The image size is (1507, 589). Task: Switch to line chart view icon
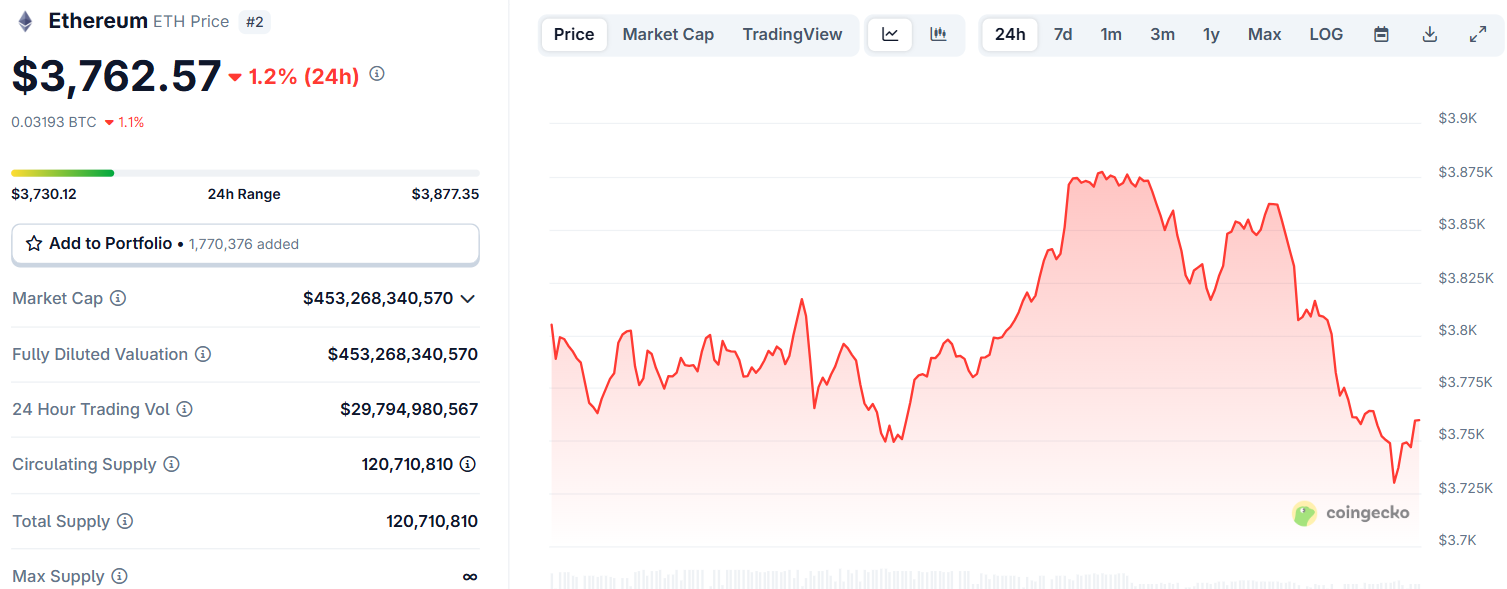point(890,34)
